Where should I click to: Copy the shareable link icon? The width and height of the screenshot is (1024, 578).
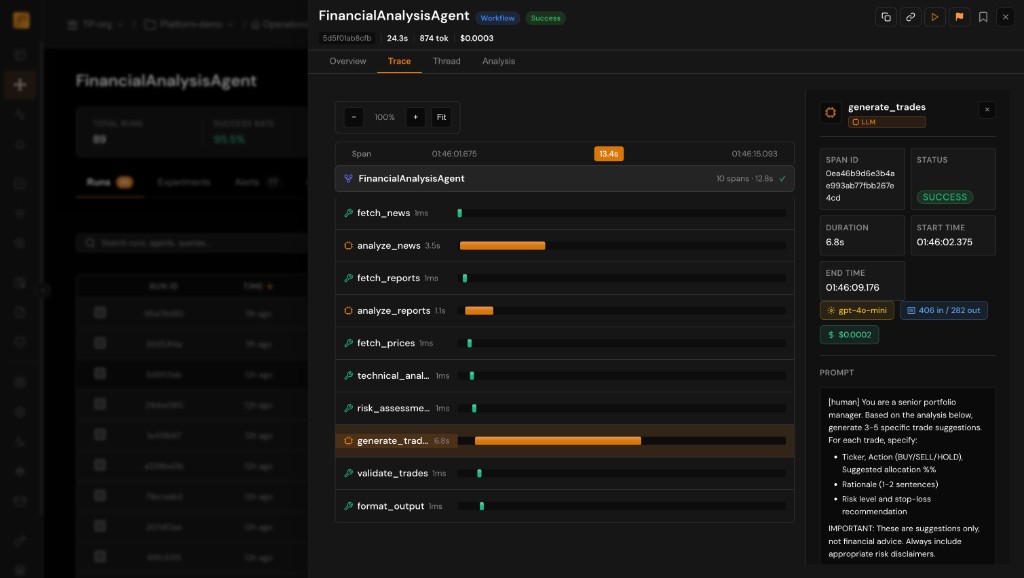pos(910,17)
